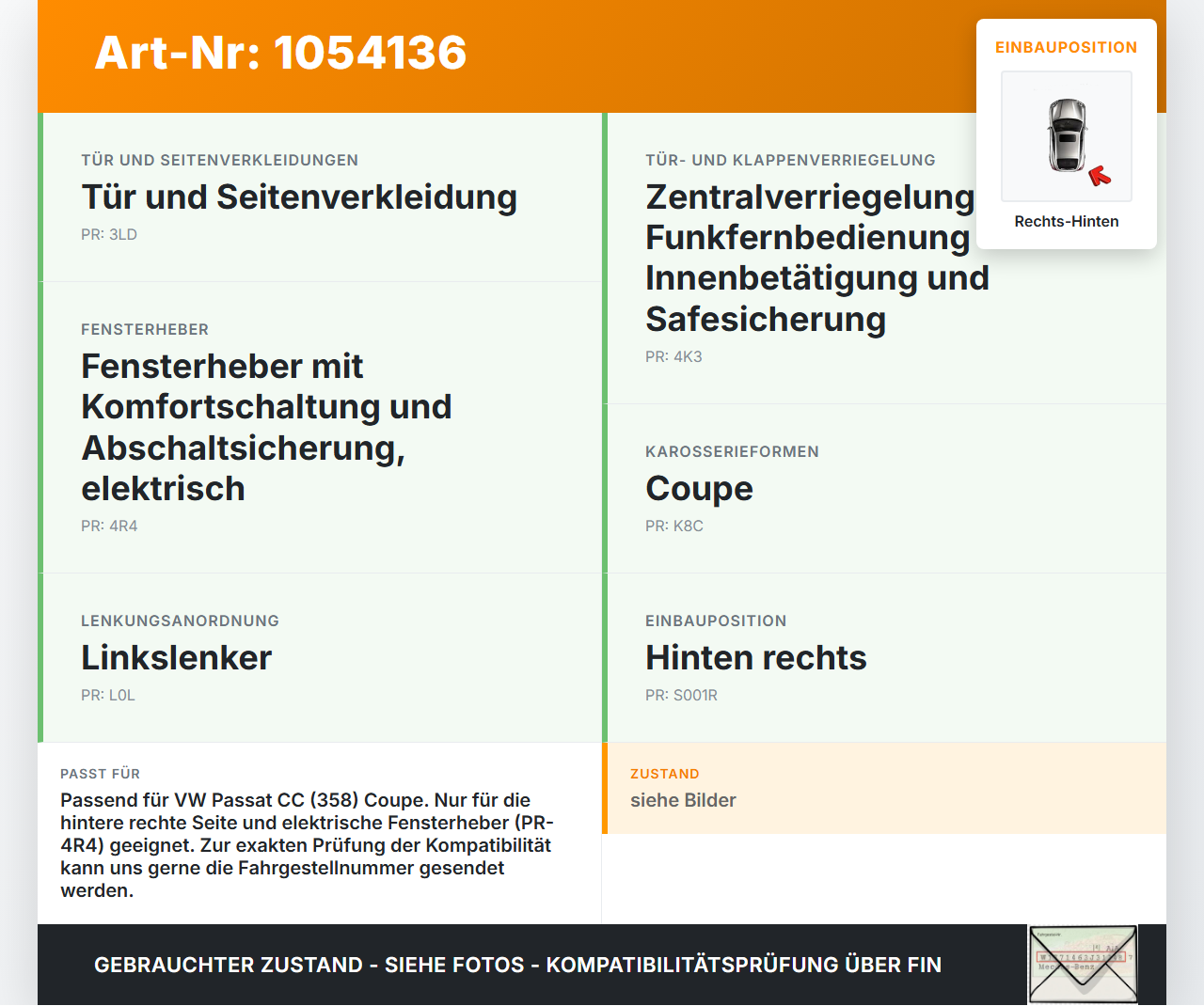This screenshot has height=1006, width=1204.
Task: Click the TÜR- UND KLAPPENVERRIEGELUNG label
Action: tap(790, 160)
